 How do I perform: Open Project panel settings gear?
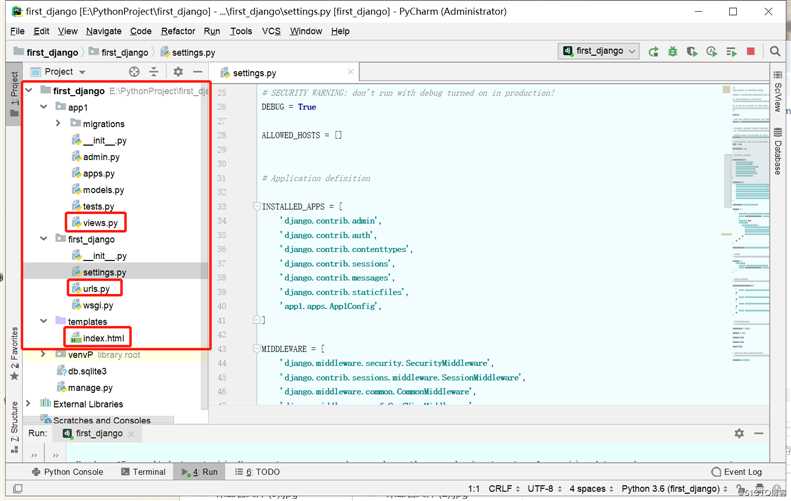pyautogui.click(x=178, y=72)
